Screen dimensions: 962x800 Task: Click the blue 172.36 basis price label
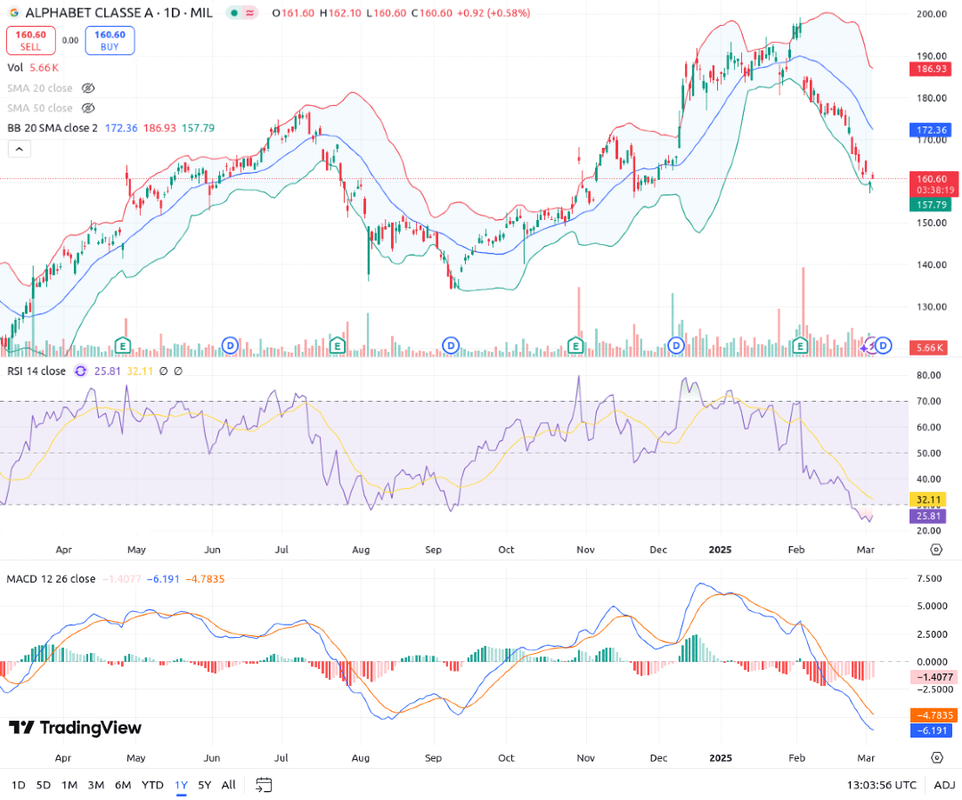(931, 130)
